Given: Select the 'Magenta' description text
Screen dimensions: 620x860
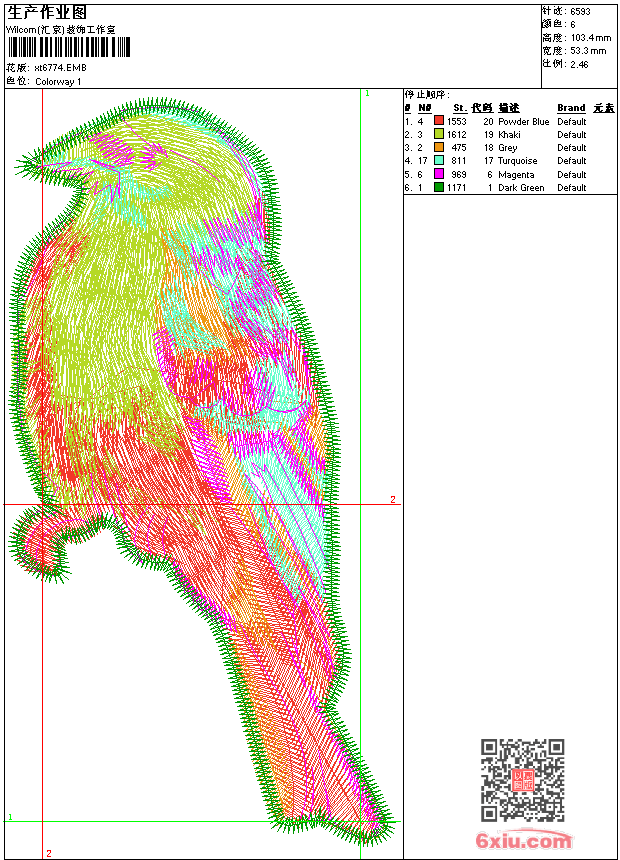Looking at the screenshot, I should 516,174.
